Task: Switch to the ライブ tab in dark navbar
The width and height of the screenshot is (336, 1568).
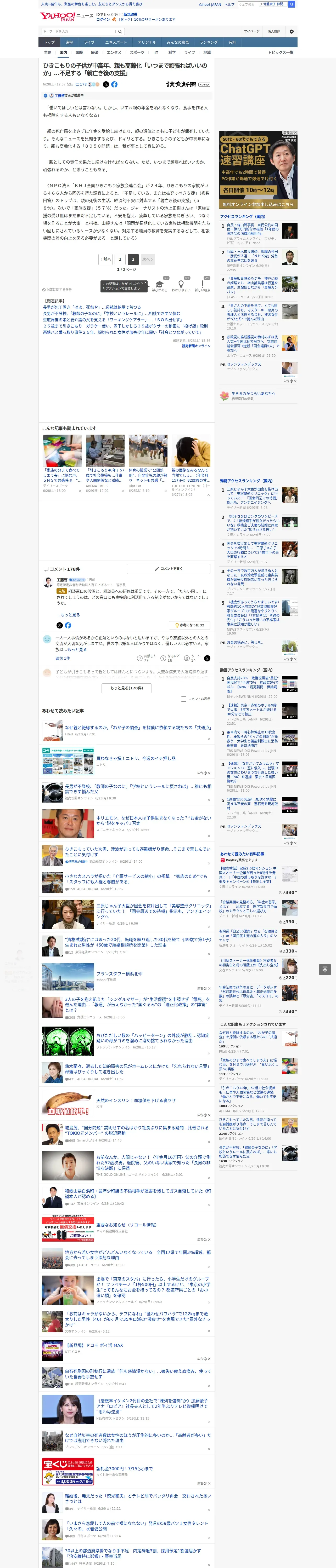Action: pos(89,42)
